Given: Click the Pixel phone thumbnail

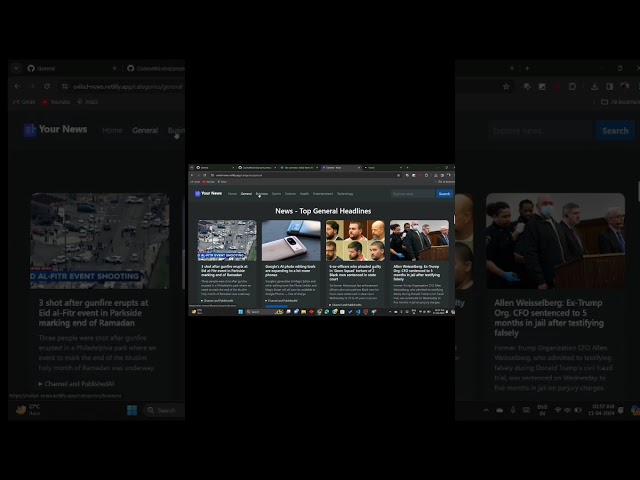Looking at the screenshot, I should pos(291,240).
